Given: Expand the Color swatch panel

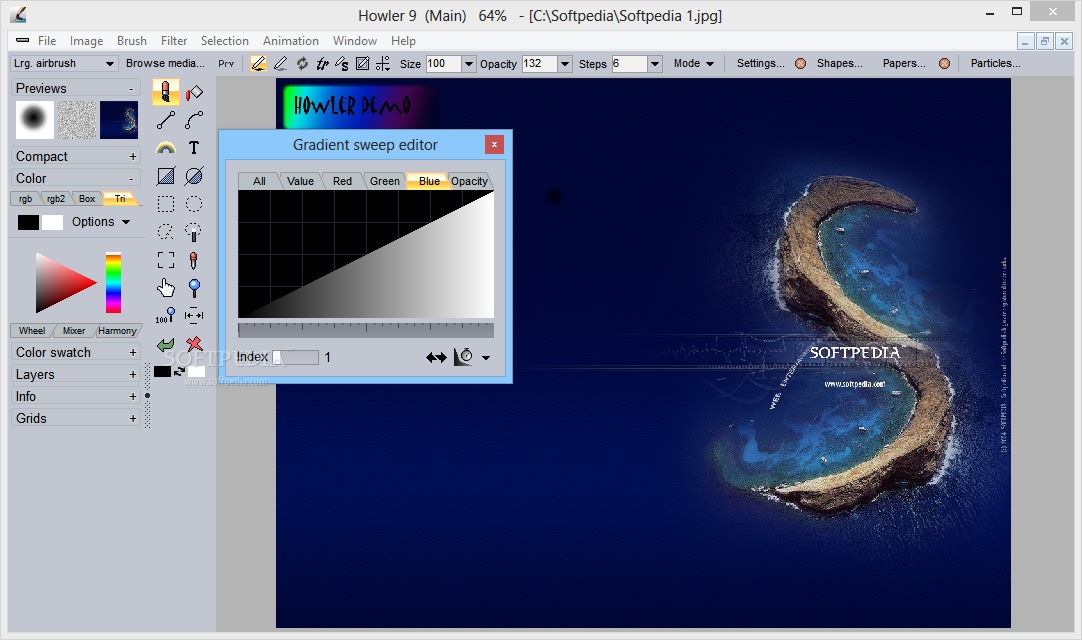Looking at the screenshot, I should point(133,353).
